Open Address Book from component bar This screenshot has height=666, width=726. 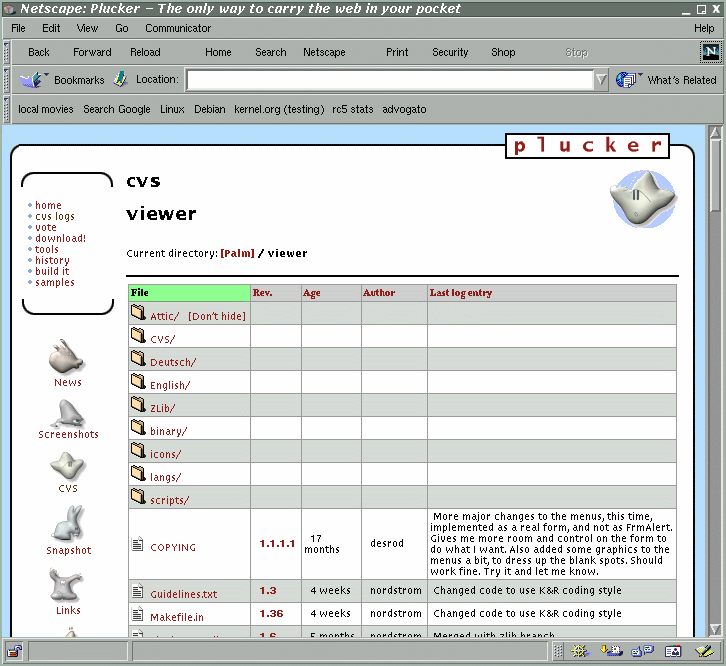pos(673,651)
